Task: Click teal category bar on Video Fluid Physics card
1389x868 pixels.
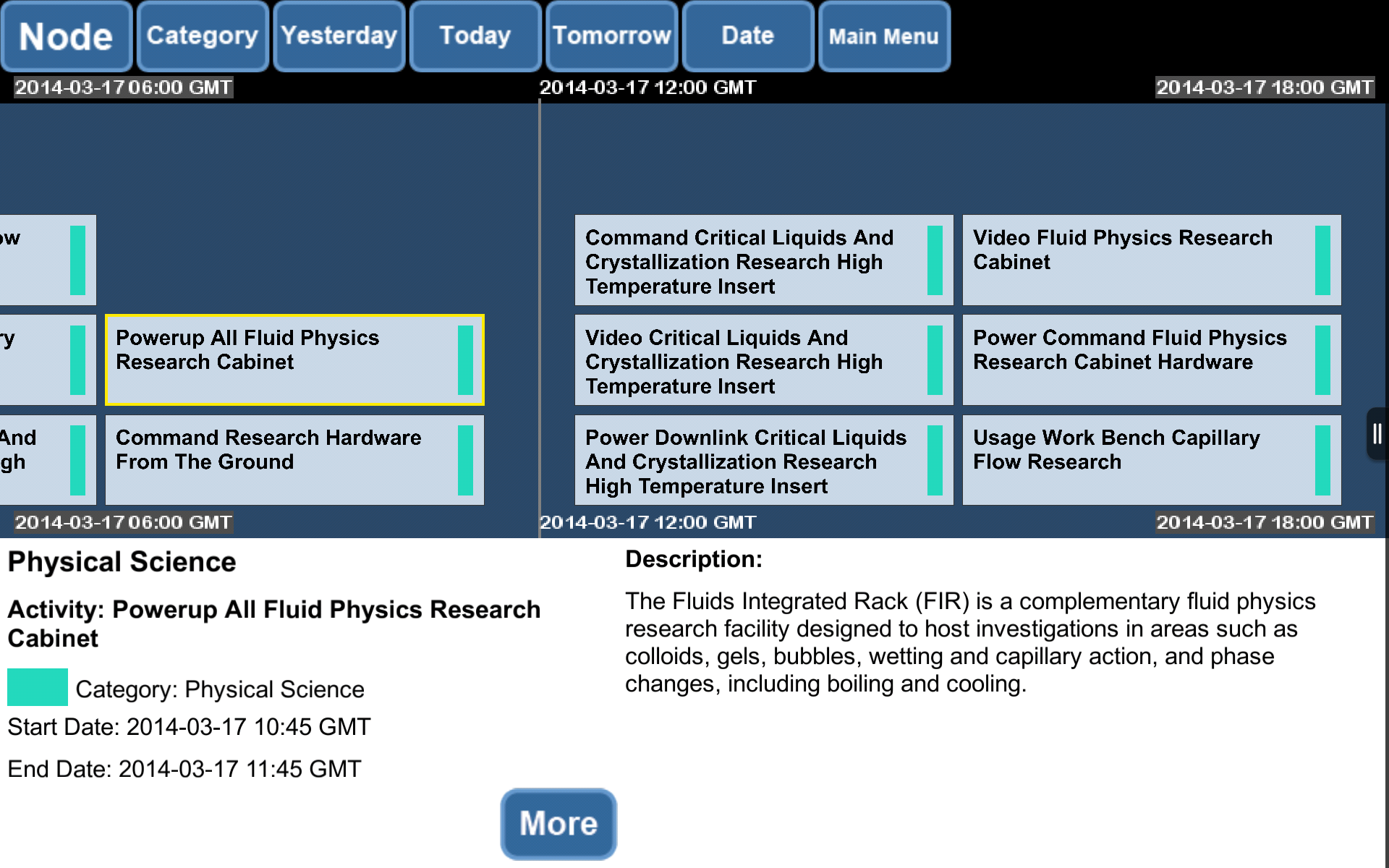Action: (x=1322, y=260)
